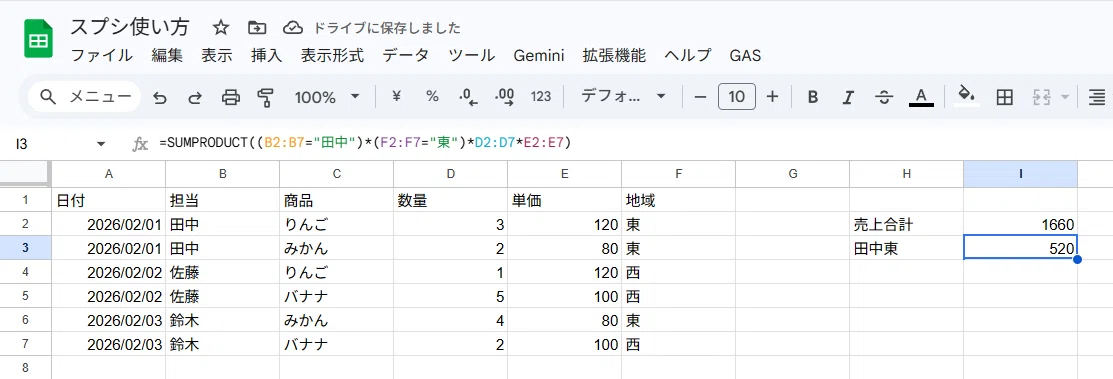Open the 123 number format menu
This screenshot has width=1113, height=379.
(541, 97)
